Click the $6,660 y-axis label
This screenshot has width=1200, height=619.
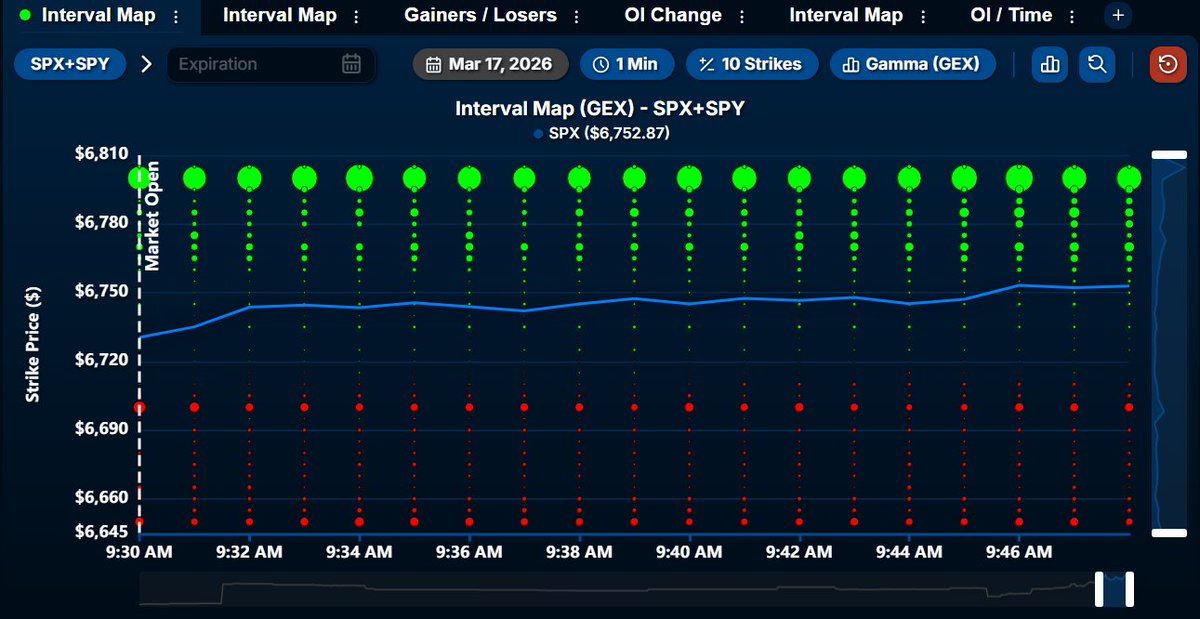101,497
